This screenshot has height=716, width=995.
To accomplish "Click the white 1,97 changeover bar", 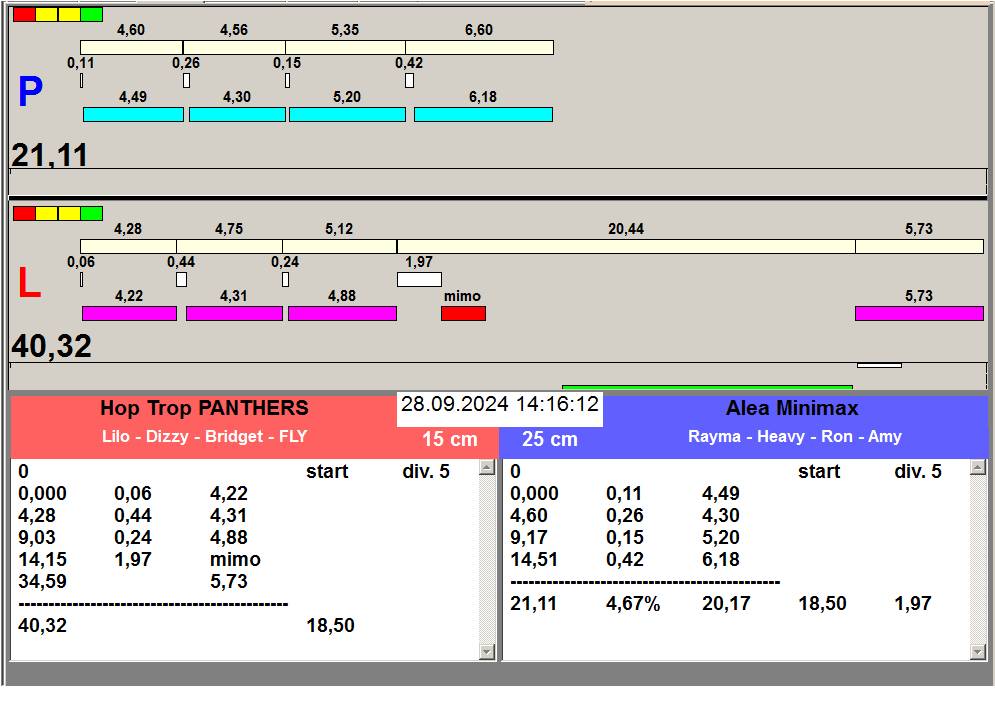I will point(419,280).
